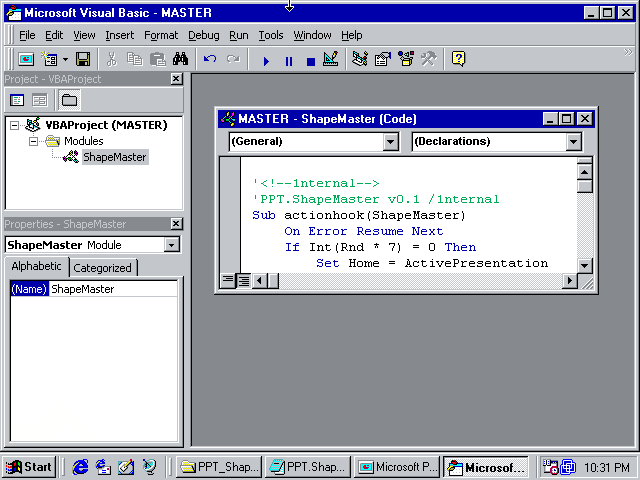Switch to the Categorized tab
Image resolution: width=640 pixels, height=480 pixels.
pyautogui.click(x=102, y=268)
